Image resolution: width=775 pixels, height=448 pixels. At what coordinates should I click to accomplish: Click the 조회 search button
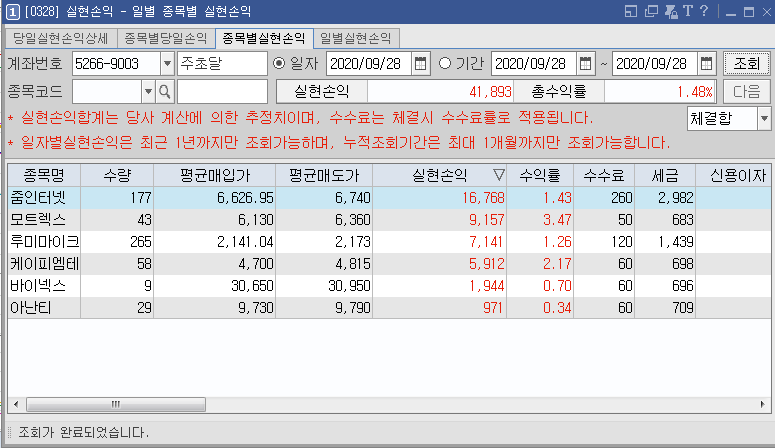pos(746,64)
